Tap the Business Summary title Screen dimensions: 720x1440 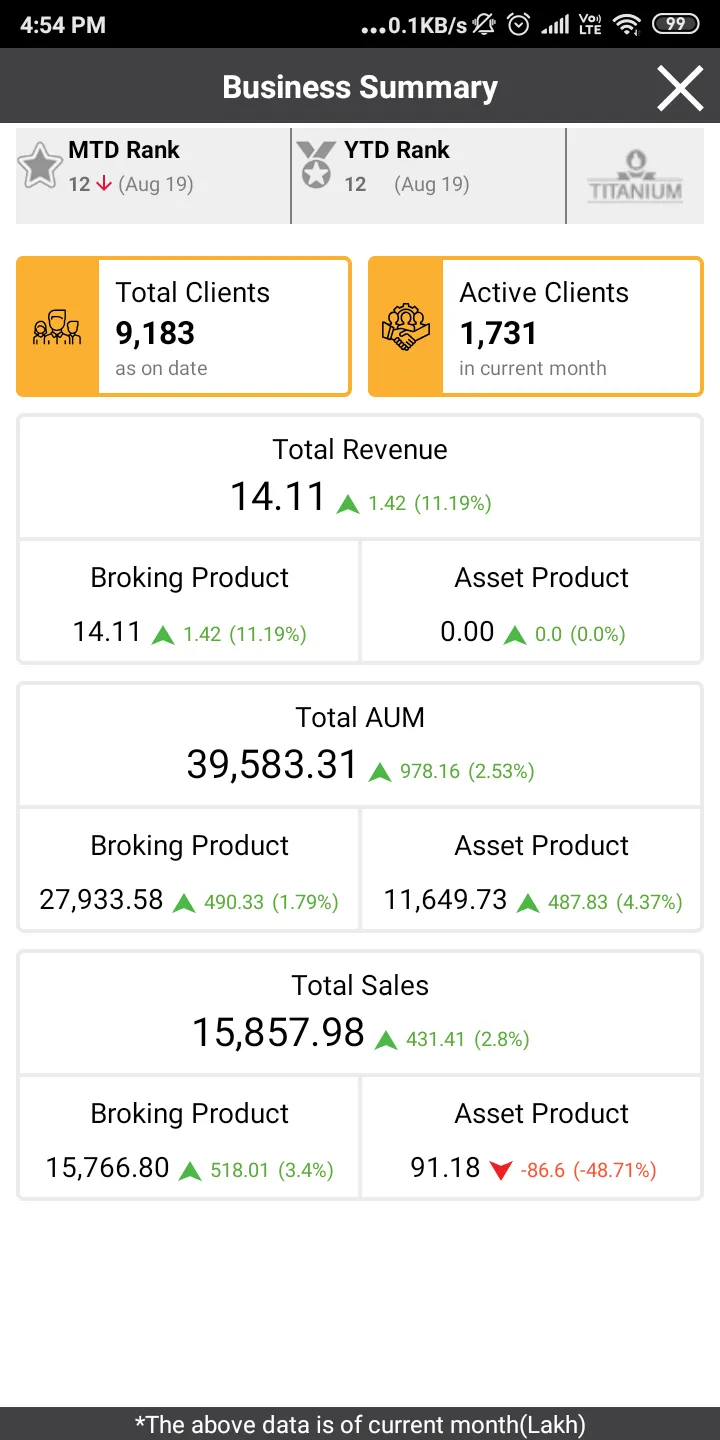(x=360, y=88)
